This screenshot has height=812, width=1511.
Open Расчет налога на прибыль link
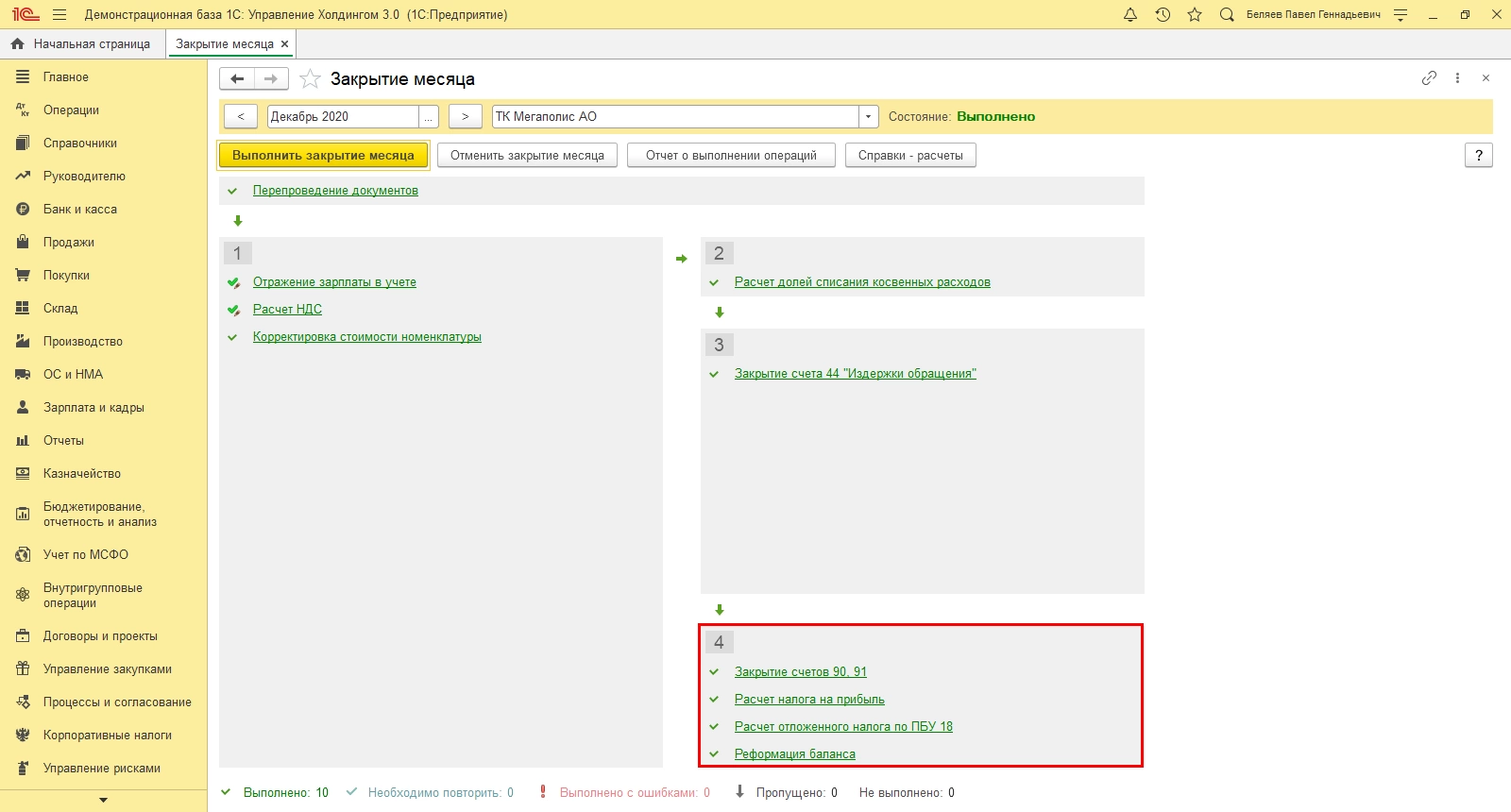(x=809, y=700)
